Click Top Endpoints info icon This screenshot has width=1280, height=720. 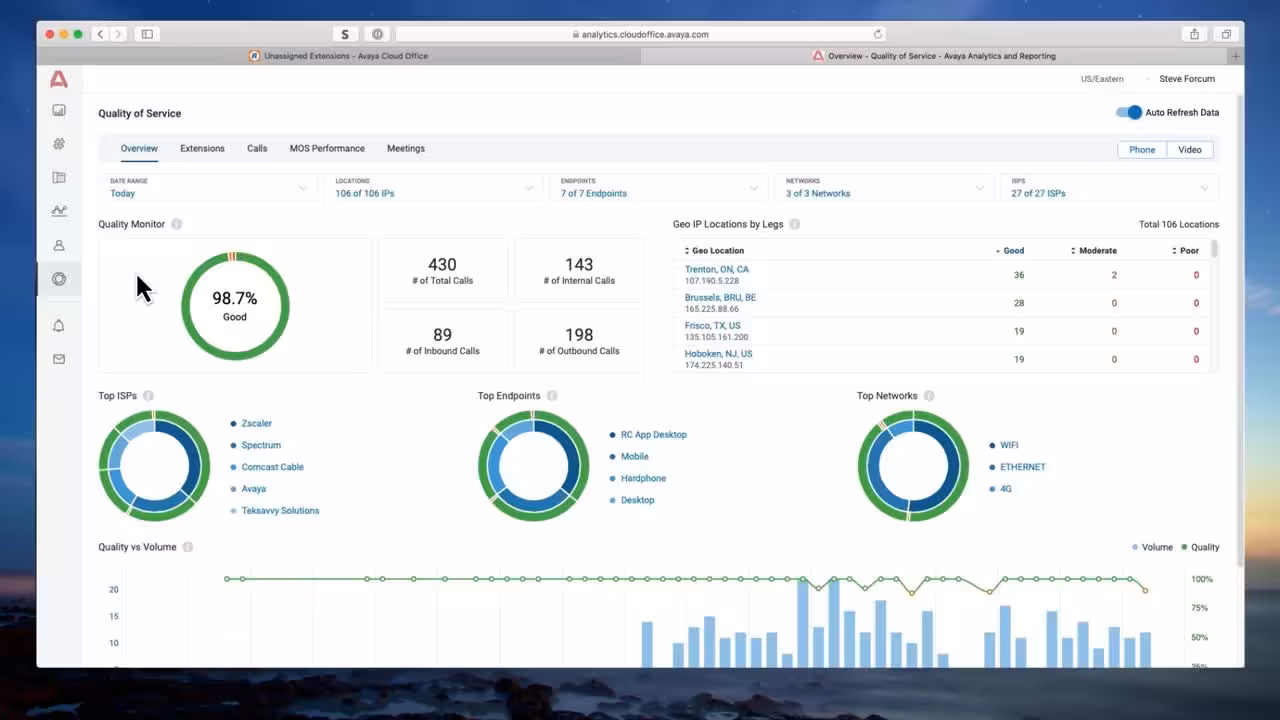tap(551, 396)
